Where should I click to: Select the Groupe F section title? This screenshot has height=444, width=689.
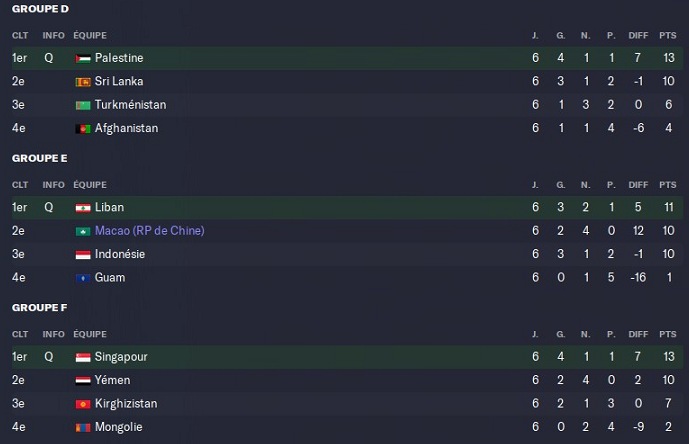pos(39,307)
